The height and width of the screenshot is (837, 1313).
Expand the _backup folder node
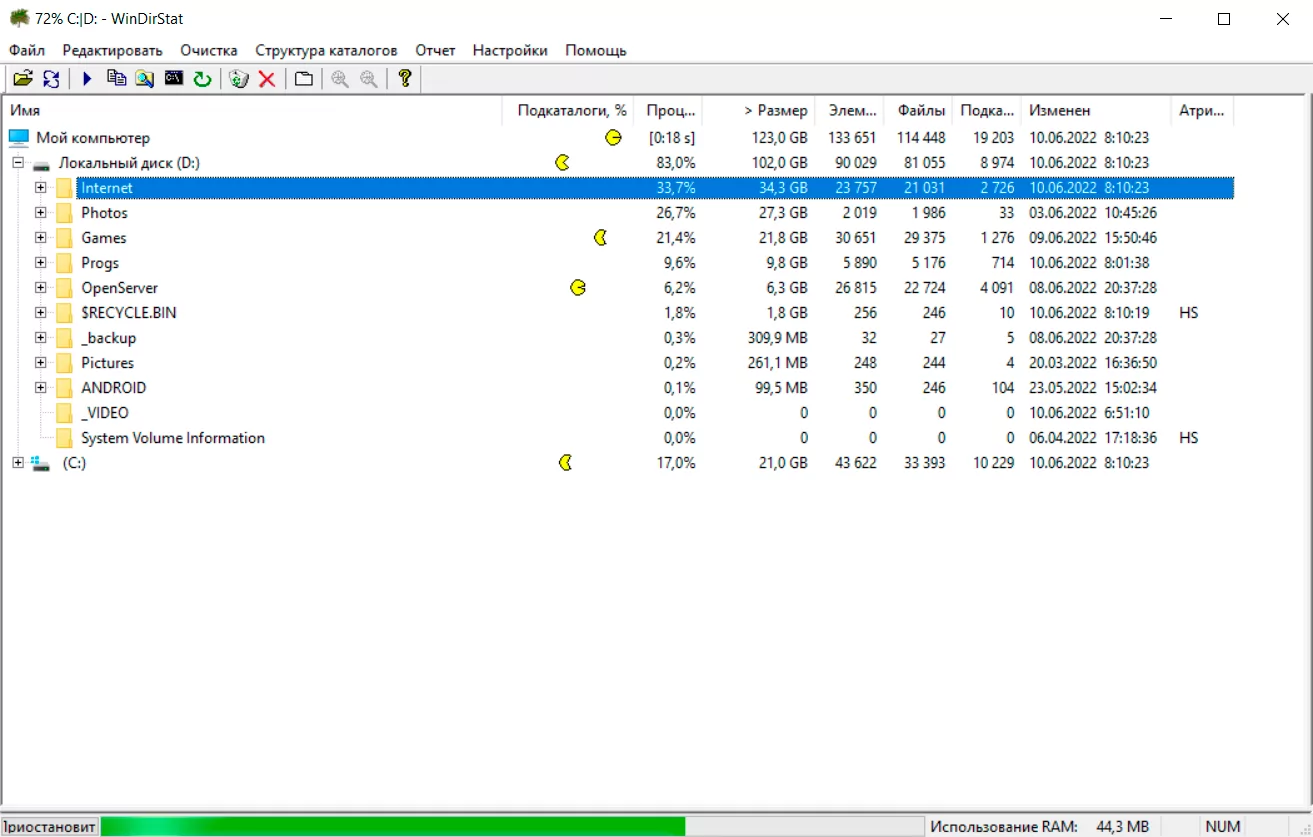pyautogui.click(x=41, y=337)
